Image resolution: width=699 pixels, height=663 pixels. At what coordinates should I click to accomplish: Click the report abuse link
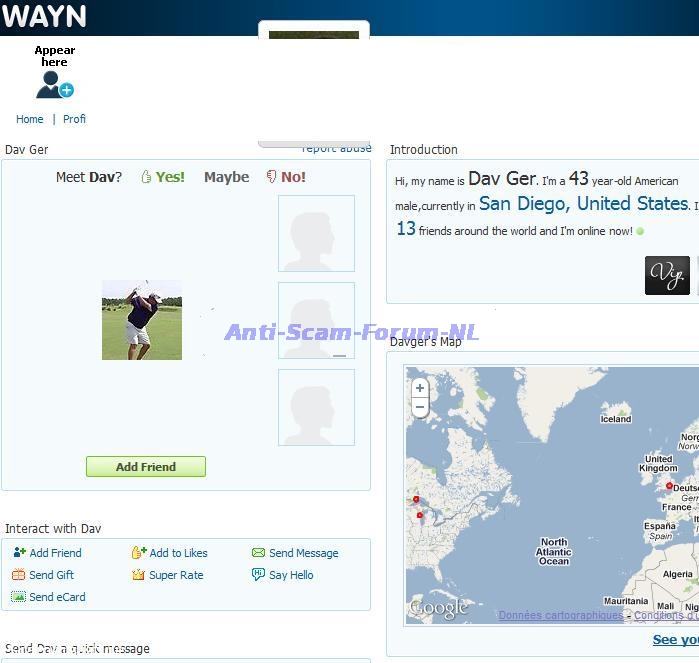coord(336,149)
